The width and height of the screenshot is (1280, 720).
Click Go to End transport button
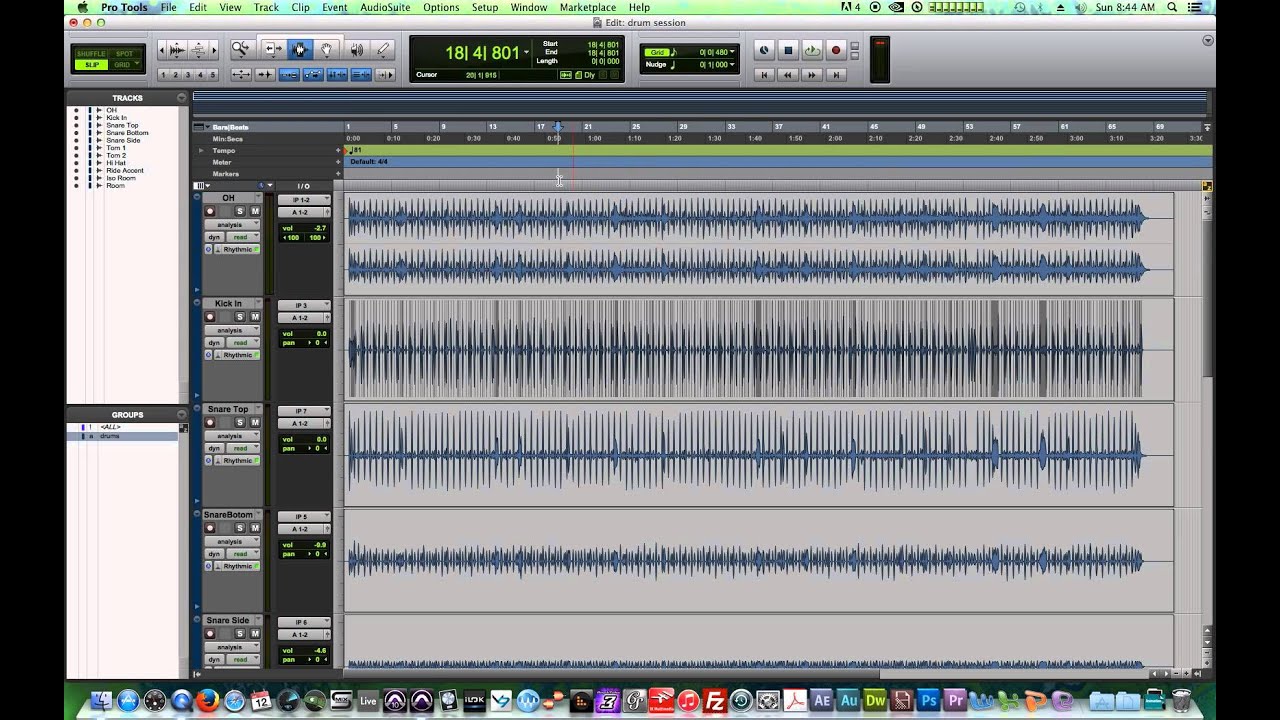(836, 75)
